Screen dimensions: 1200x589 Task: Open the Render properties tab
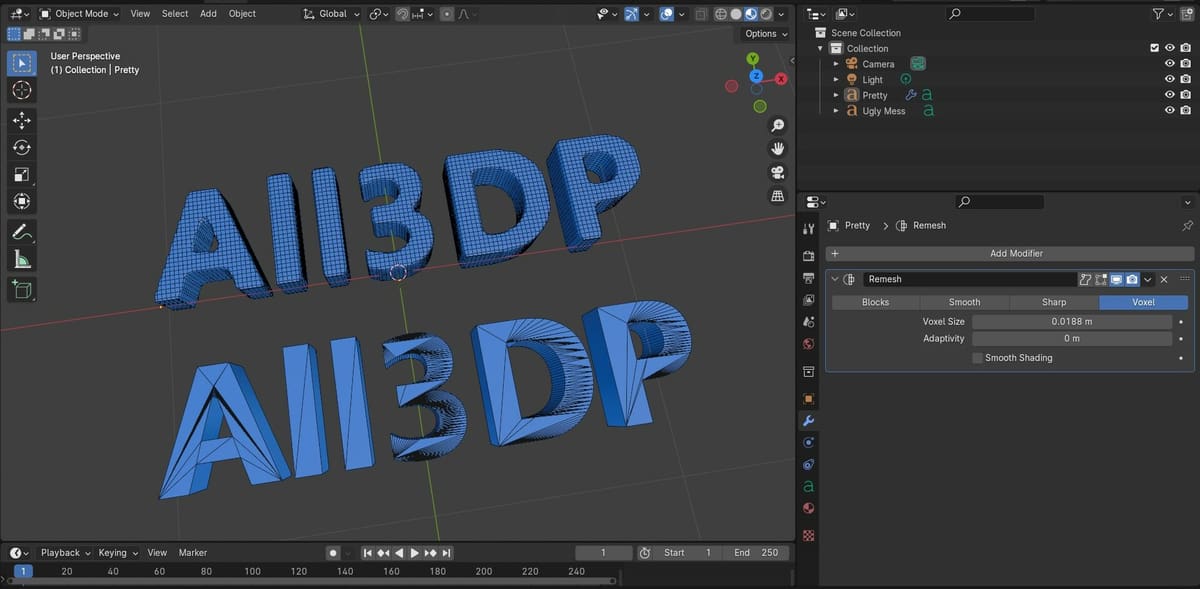809,256
